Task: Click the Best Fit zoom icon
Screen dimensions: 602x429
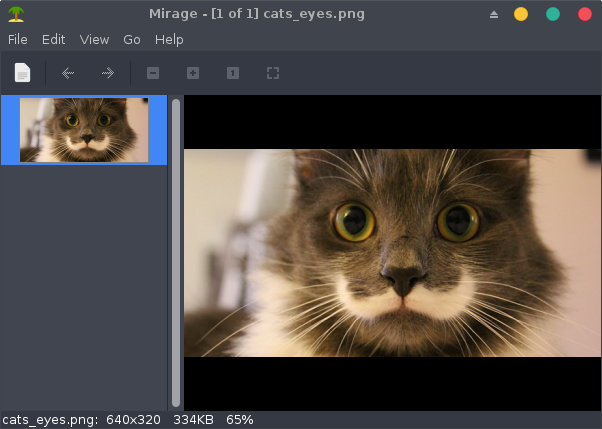Action: coord(272,73)
